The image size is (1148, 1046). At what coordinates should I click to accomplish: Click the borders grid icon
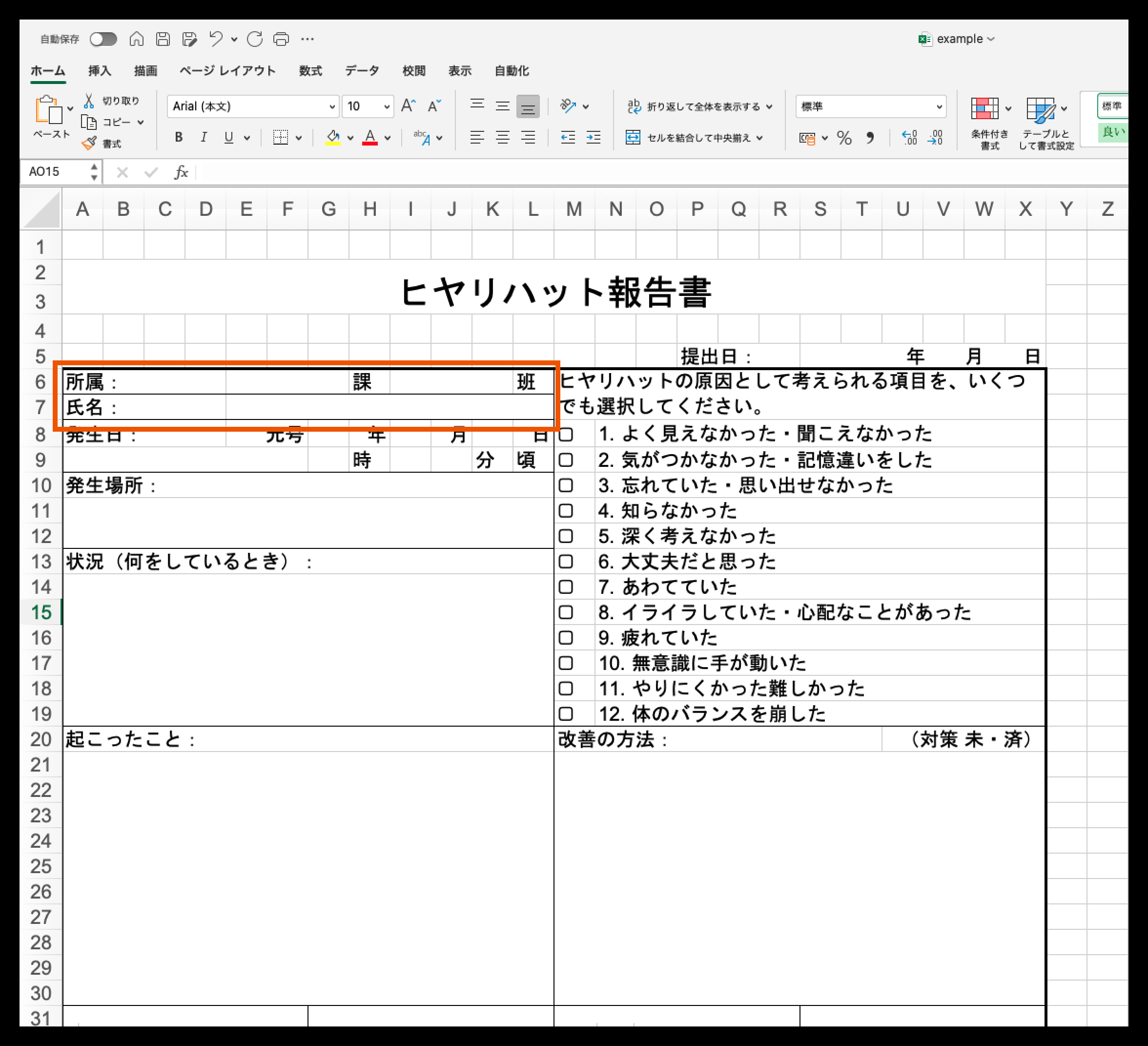click(280, 137)
